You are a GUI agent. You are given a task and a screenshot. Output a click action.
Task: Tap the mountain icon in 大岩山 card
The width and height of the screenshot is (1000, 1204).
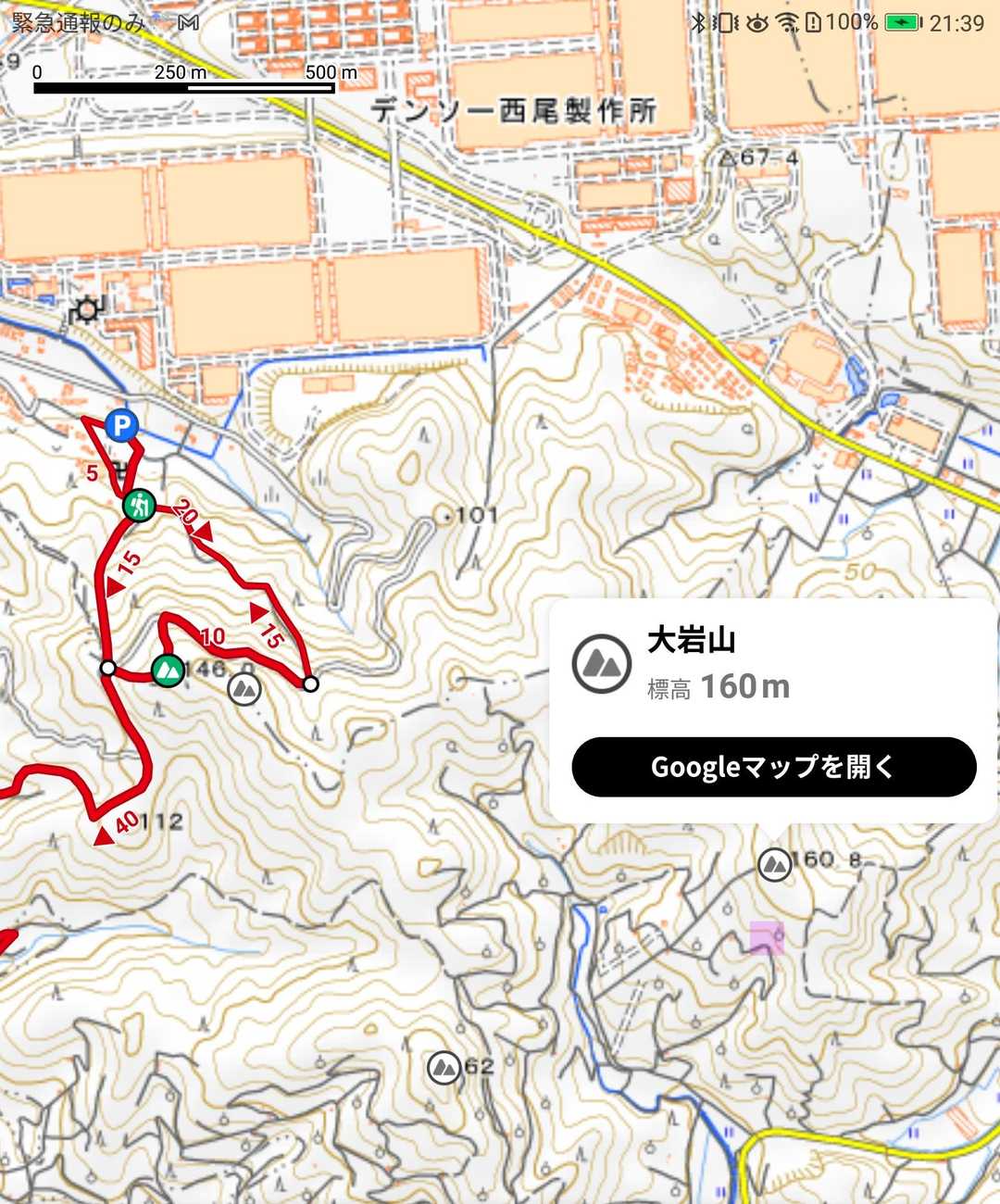point(602,663)
